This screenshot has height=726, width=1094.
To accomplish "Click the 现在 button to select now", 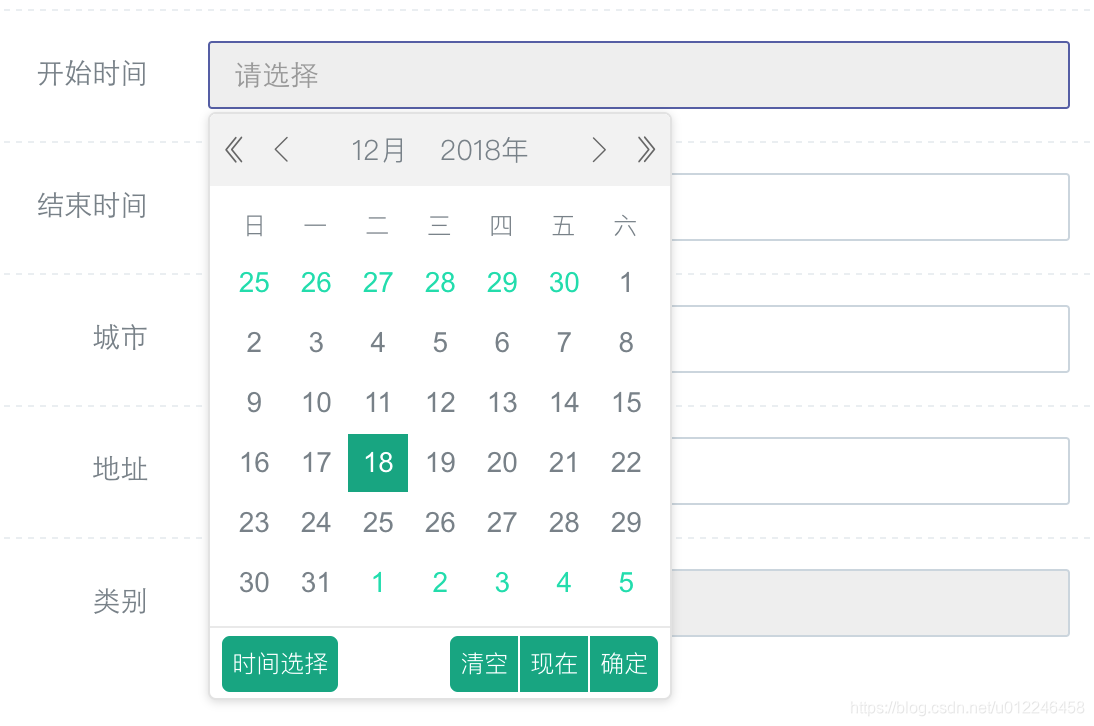I will [554, 663].
